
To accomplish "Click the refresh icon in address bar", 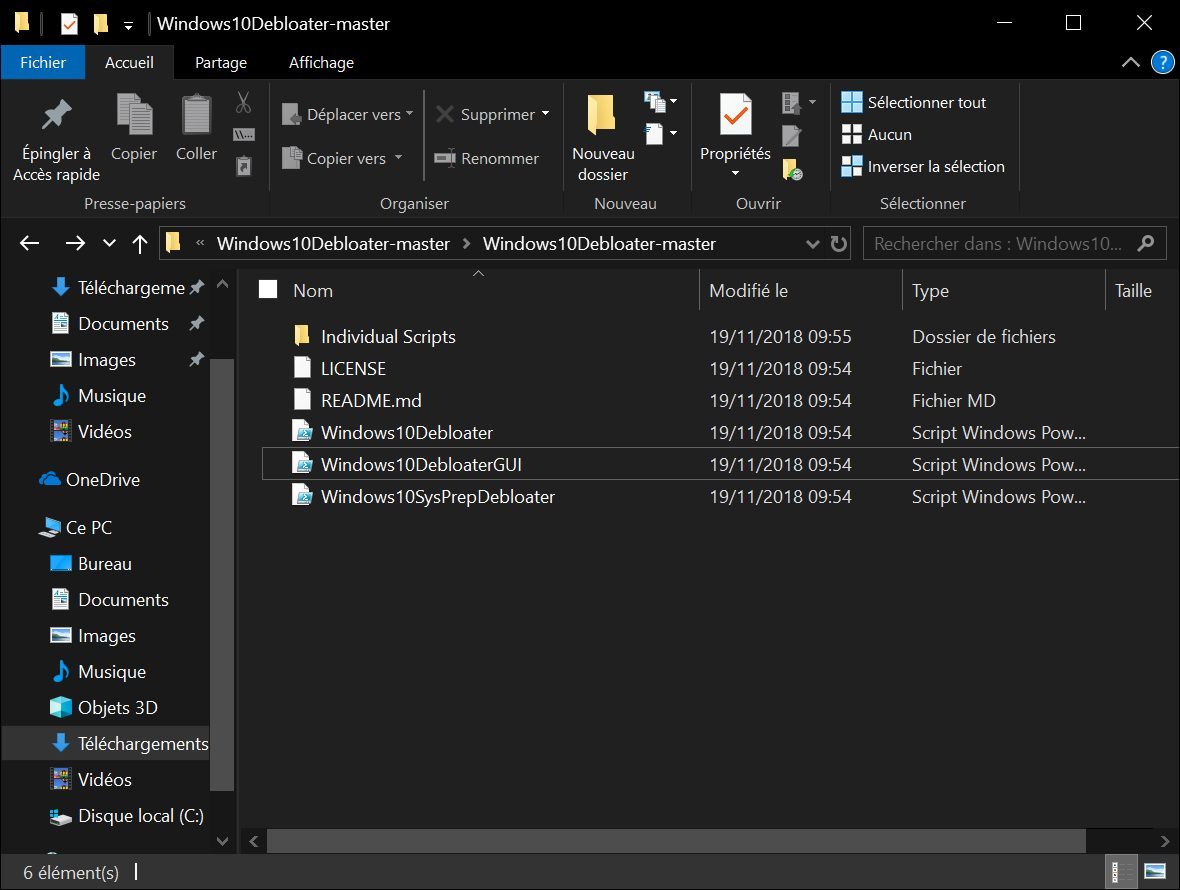I will point(838,243).
